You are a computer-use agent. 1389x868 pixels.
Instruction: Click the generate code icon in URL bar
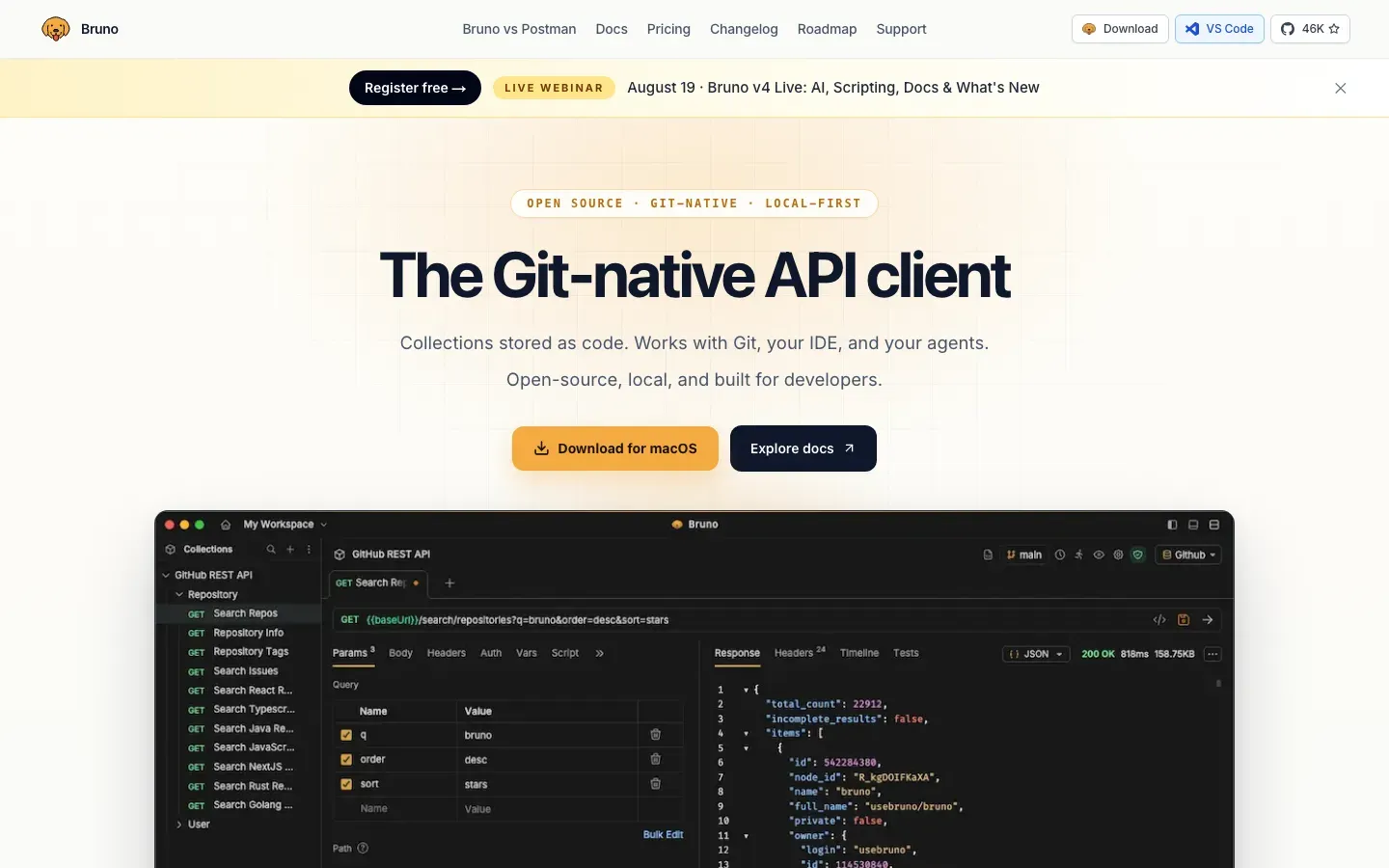point(1159,620)
